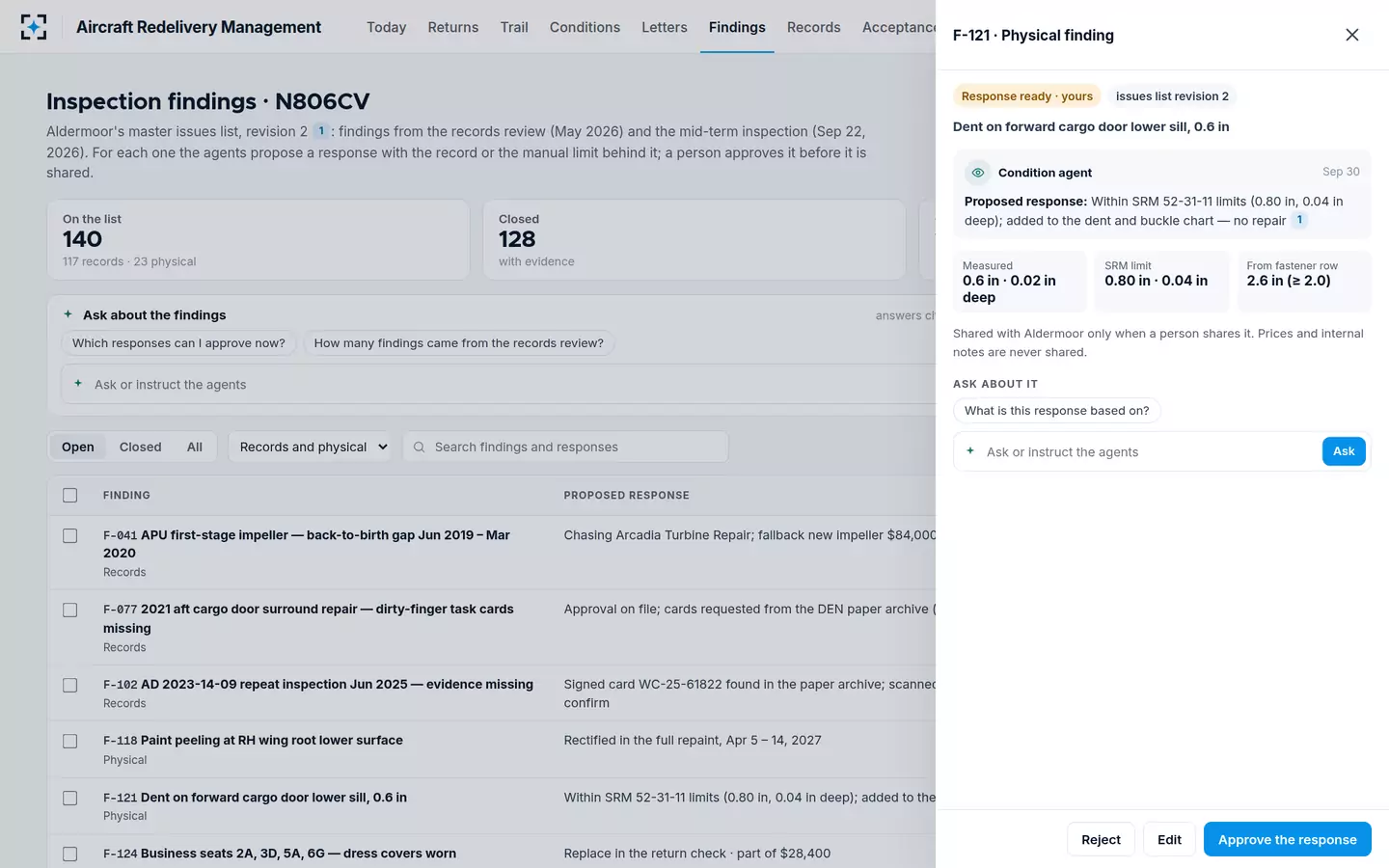Viewport: 1389px width, 868px height.
Task: Click the search magnifier icon in the findings search
Action: (x=419, y=447)
